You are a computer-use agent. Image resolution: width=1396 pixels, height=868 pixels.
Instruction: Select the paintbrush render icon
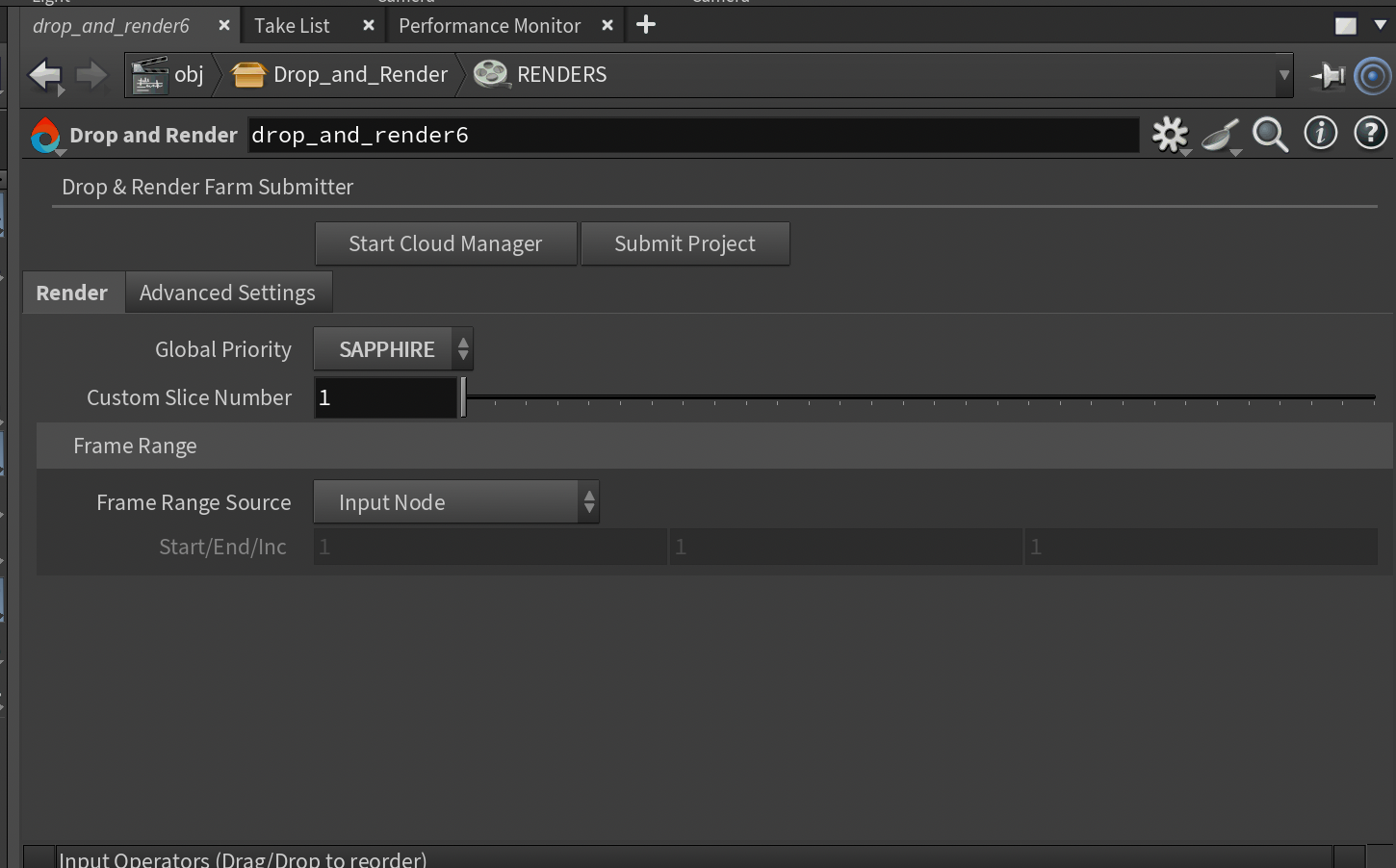coord(1220,134)
